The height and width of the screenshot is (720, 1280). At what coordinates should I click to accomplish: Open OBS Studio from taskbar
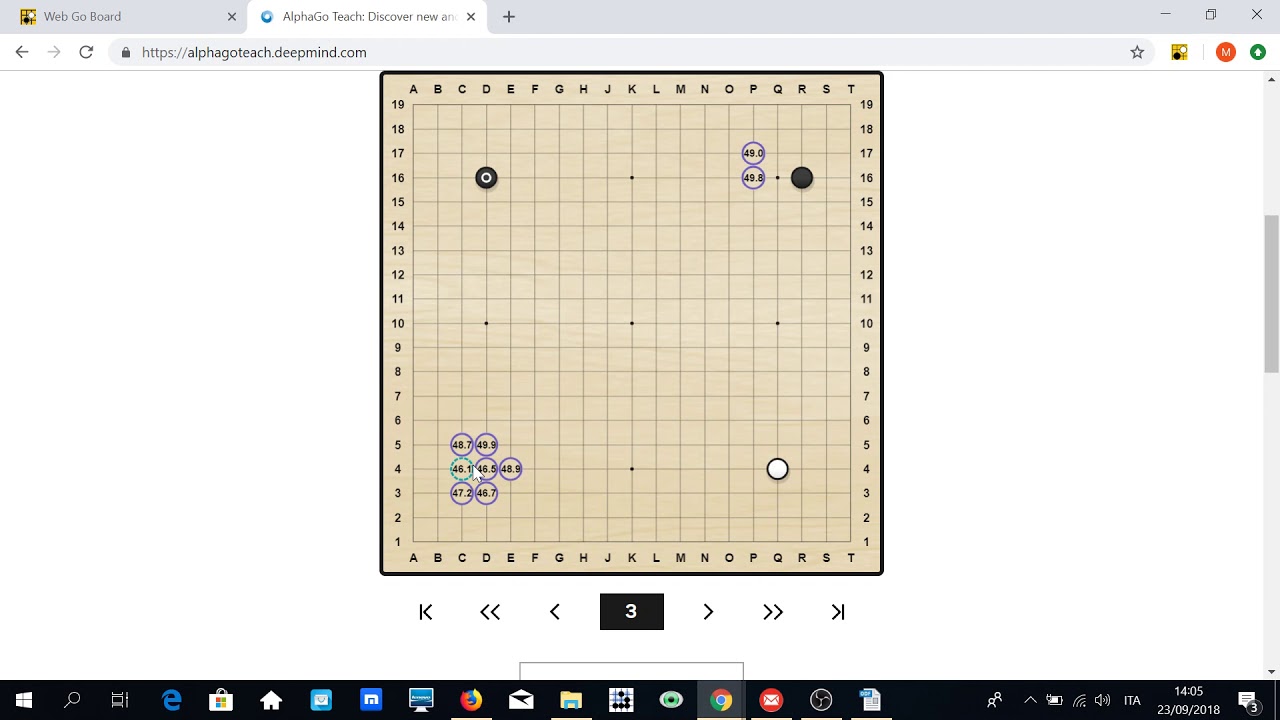click(x=821, y=700)
